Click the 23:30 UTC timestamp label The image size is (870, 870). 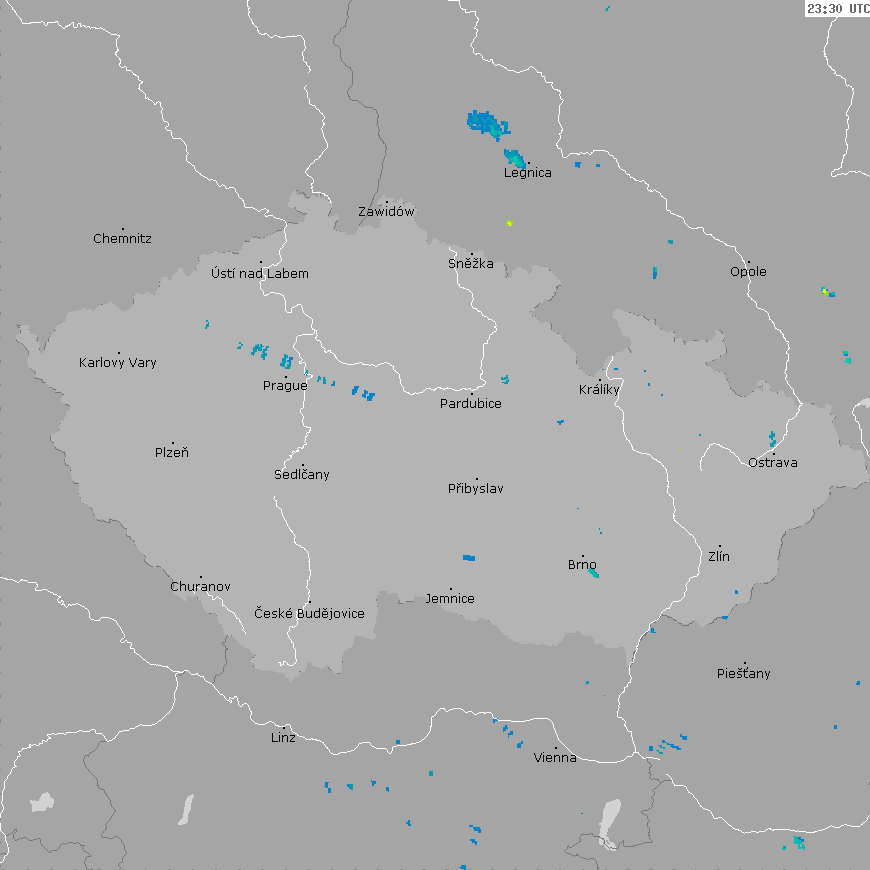click(837, 8)
